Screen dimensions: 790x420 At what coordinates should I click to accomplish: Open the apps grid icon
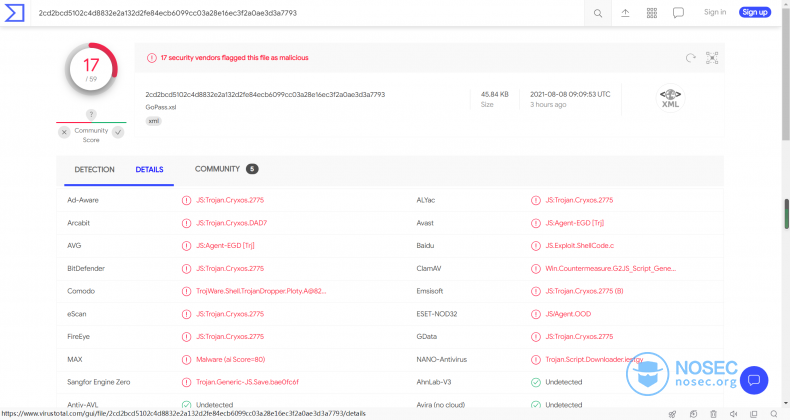651,13
